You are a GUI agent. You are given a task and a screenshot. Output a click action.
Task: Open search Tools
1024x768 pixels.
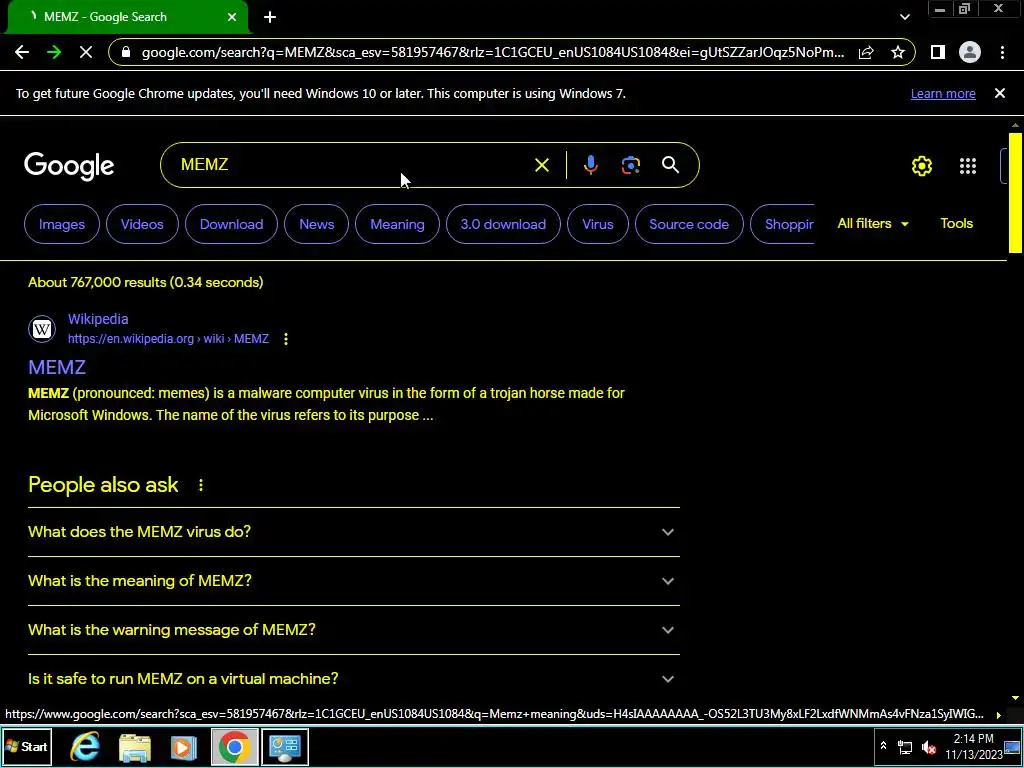tap(956, 223)
